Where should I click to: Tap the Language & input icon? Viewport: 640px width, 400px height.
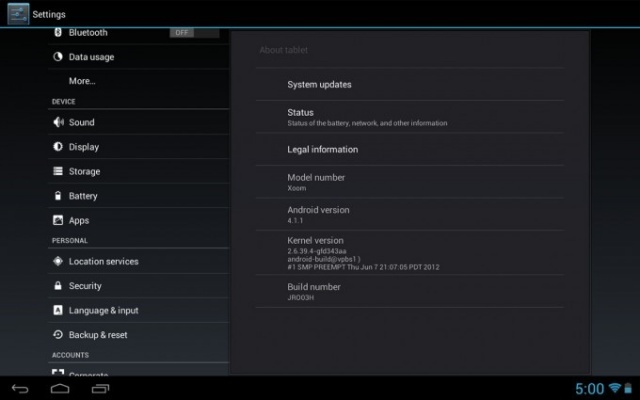coord(58,310)
